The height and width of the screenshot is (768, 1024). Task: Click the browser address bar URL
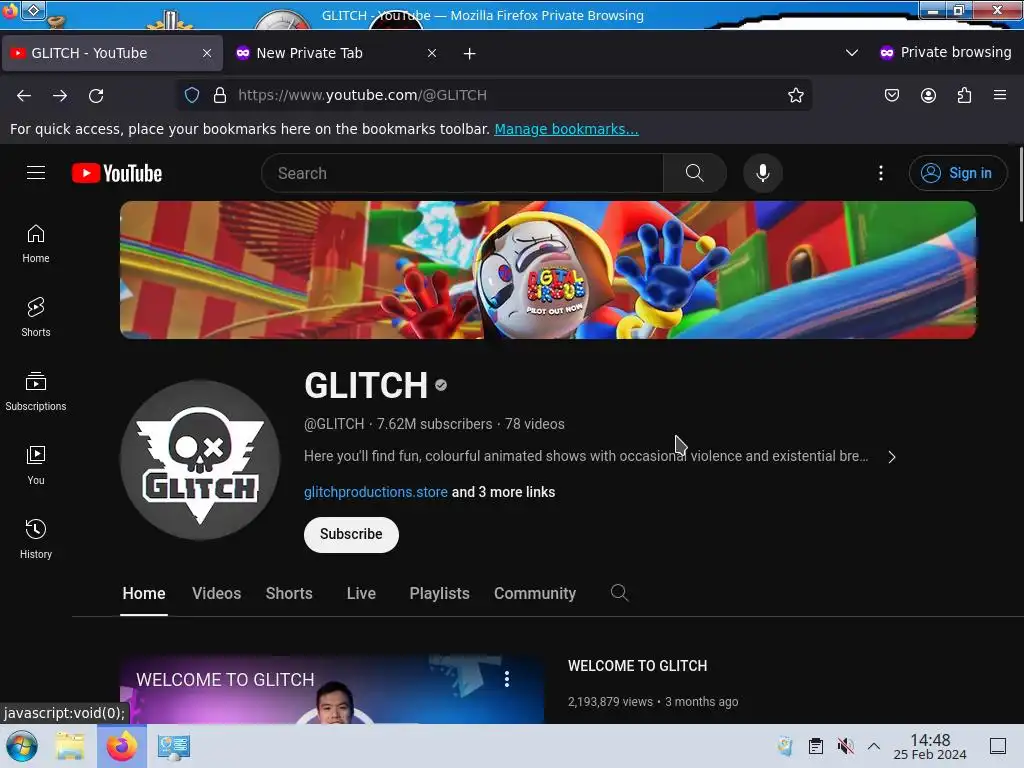coord(362,95)
